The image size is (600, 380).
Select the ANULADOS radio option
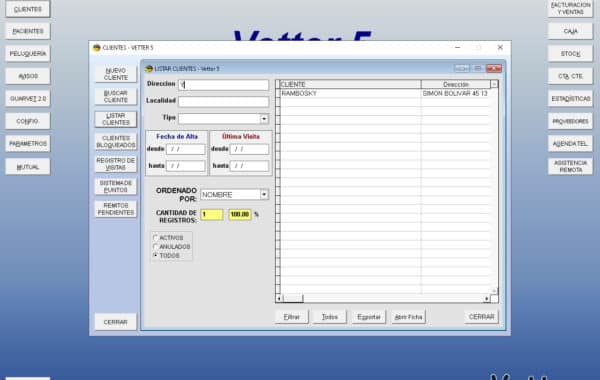[156, 246]
